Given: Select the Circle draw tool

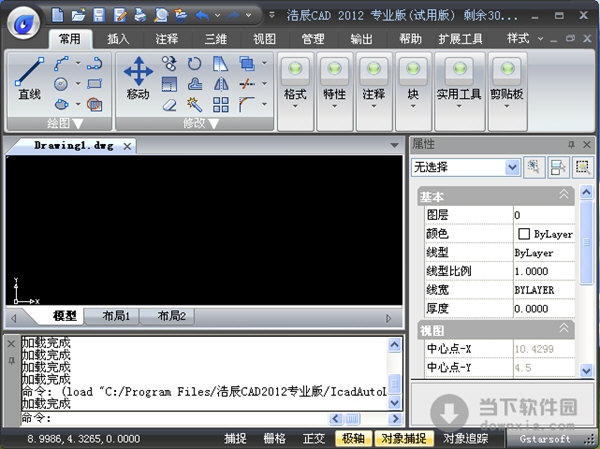Looking at the screenshot, I should click(61, 84).
